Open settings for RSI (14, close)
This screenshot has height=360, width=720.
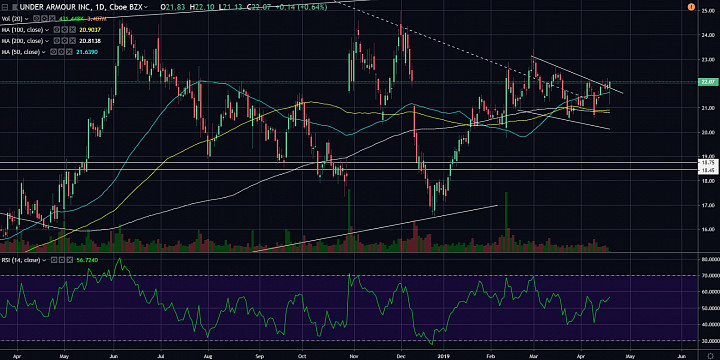point(61,260)
